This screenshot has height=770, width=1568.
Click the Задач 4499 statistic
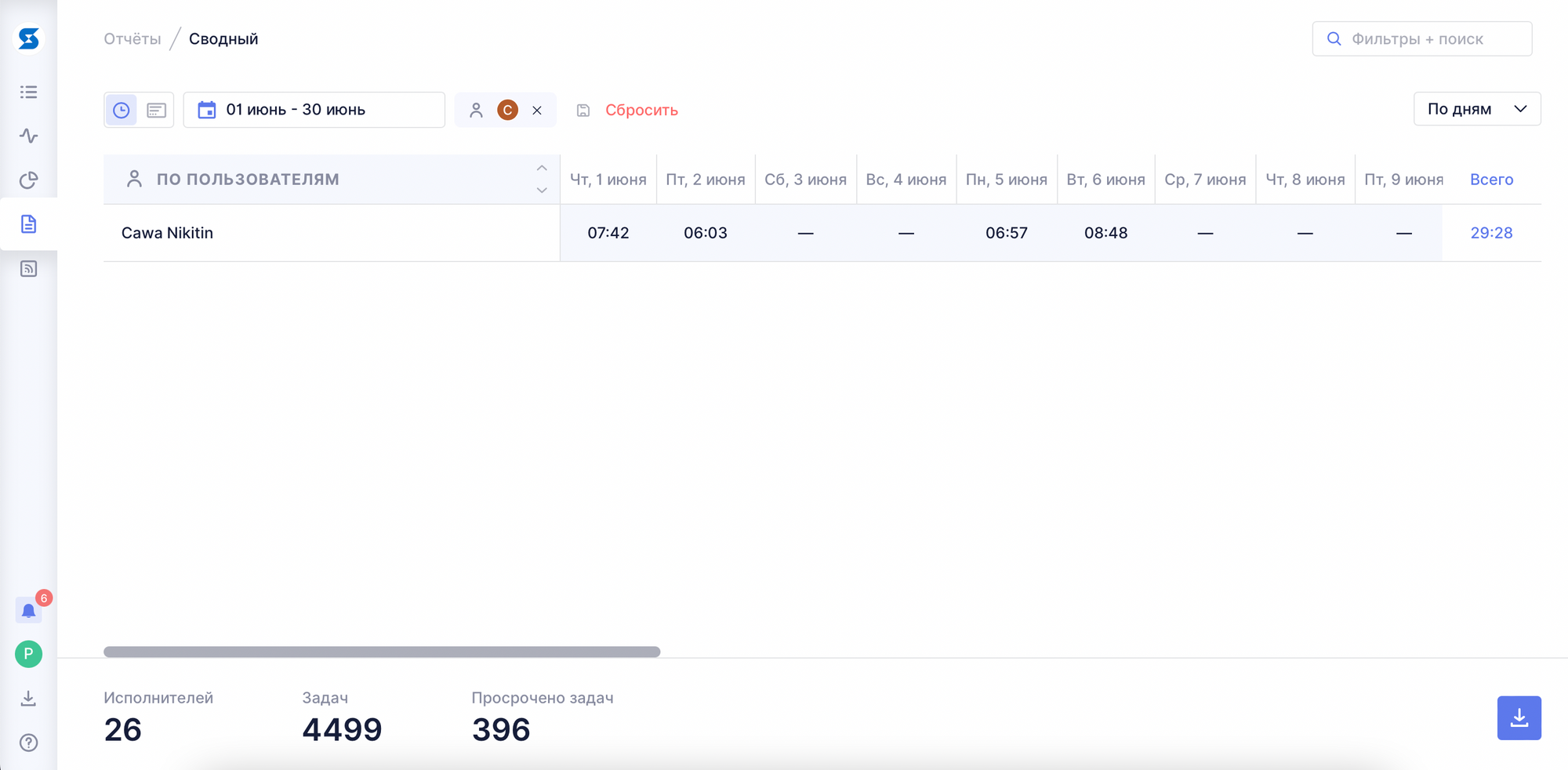(x=342, y=716)
